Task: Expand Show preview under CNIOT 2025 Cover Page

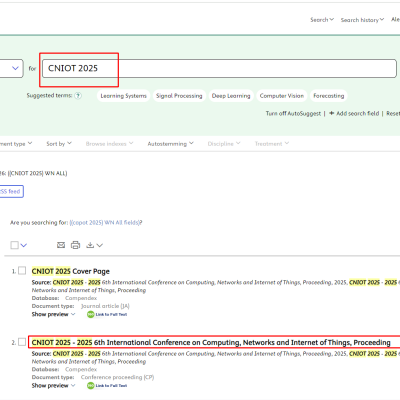Action: 53,314
